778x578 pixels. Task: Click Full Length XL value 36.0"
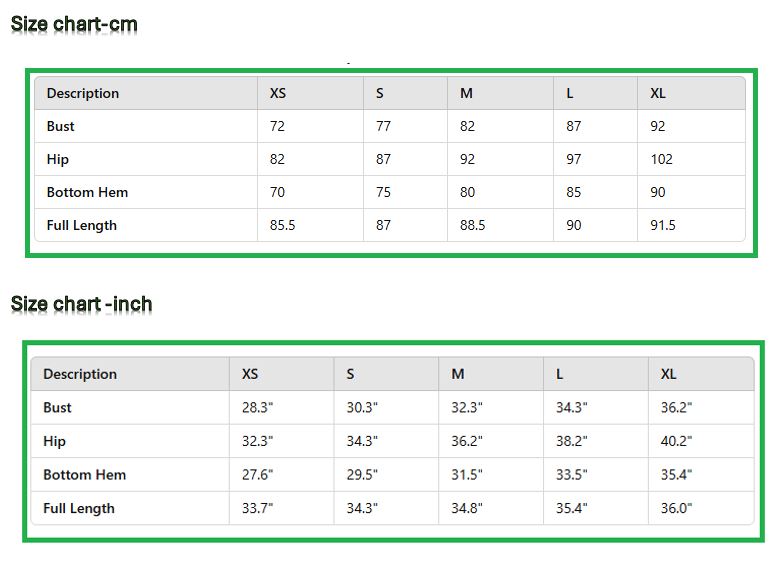[676, 509]
